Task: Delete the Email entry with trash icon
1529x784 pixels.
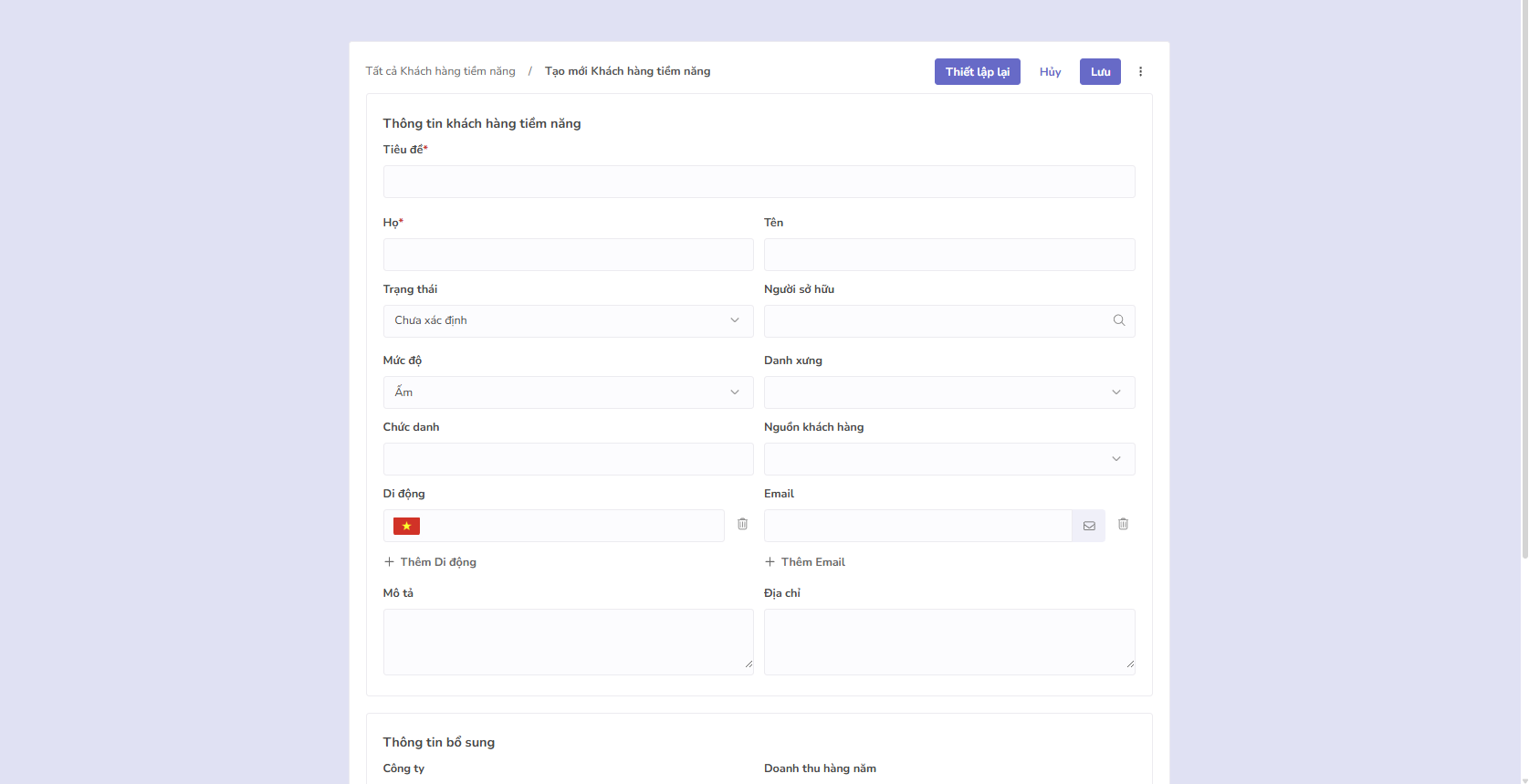Action: click(x=1123, y=524)
